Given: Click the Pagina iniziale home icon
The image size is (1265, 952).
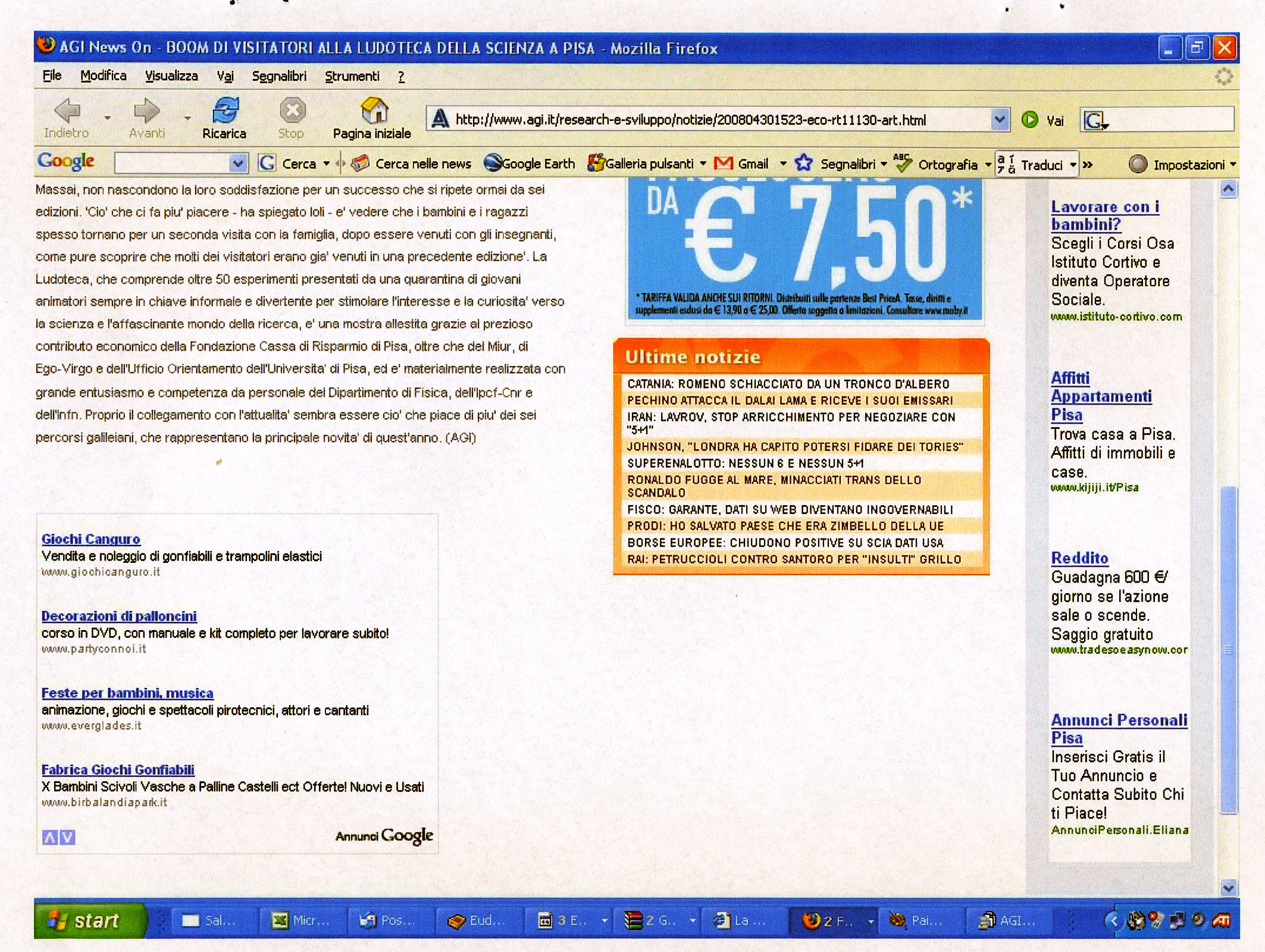Looking at the screenshot, I should click(x=374, y=111).
